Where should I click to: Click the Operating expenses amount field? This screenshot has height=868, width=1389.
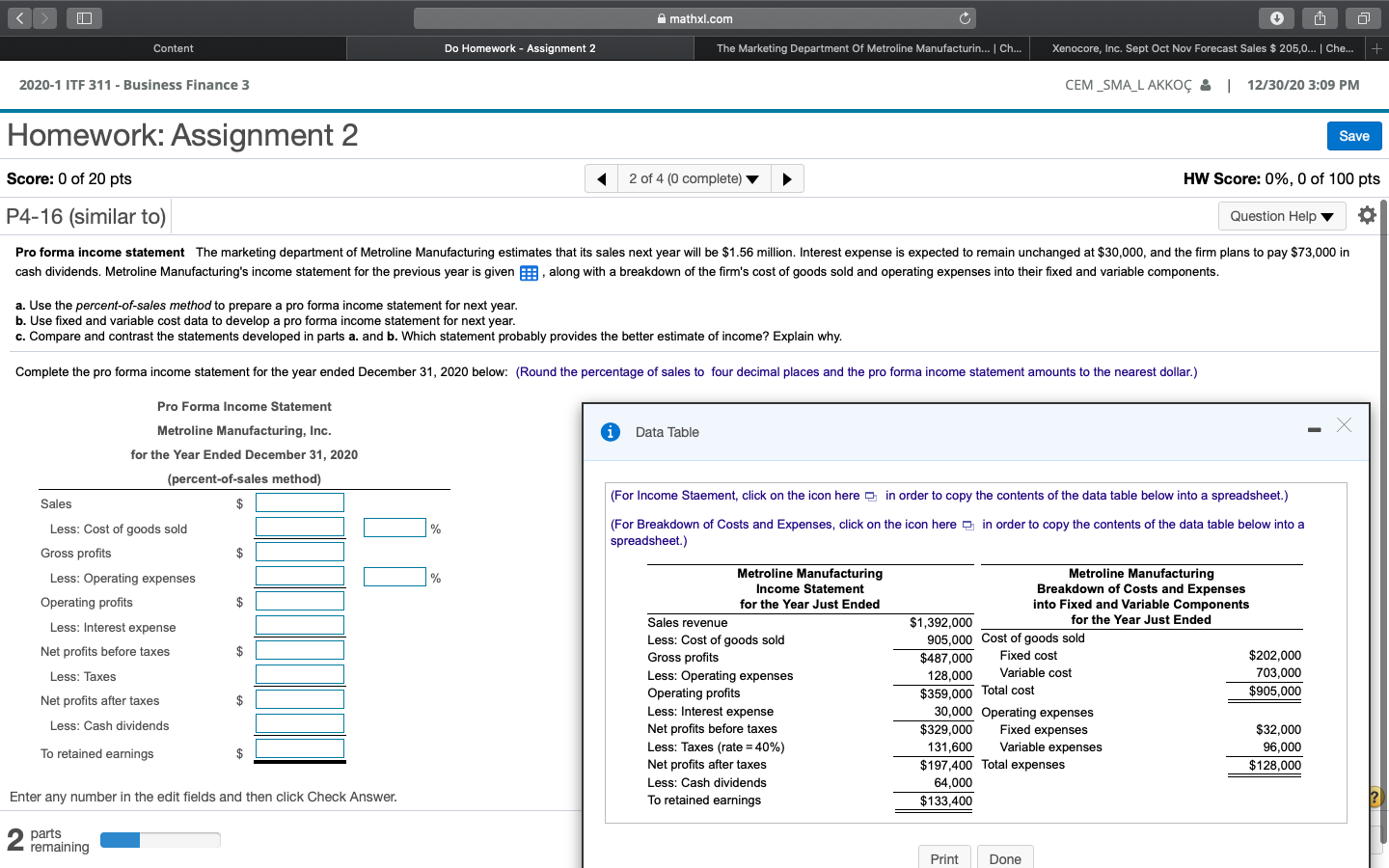300,576
